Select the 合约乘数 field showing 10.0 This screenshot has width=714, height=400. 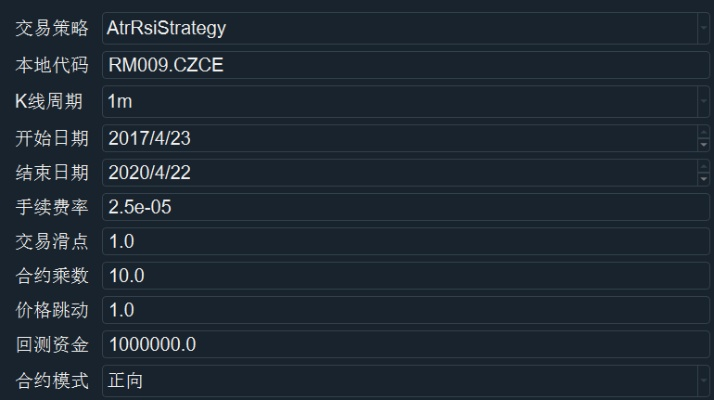pyautogui.click(x=400, y=275)
